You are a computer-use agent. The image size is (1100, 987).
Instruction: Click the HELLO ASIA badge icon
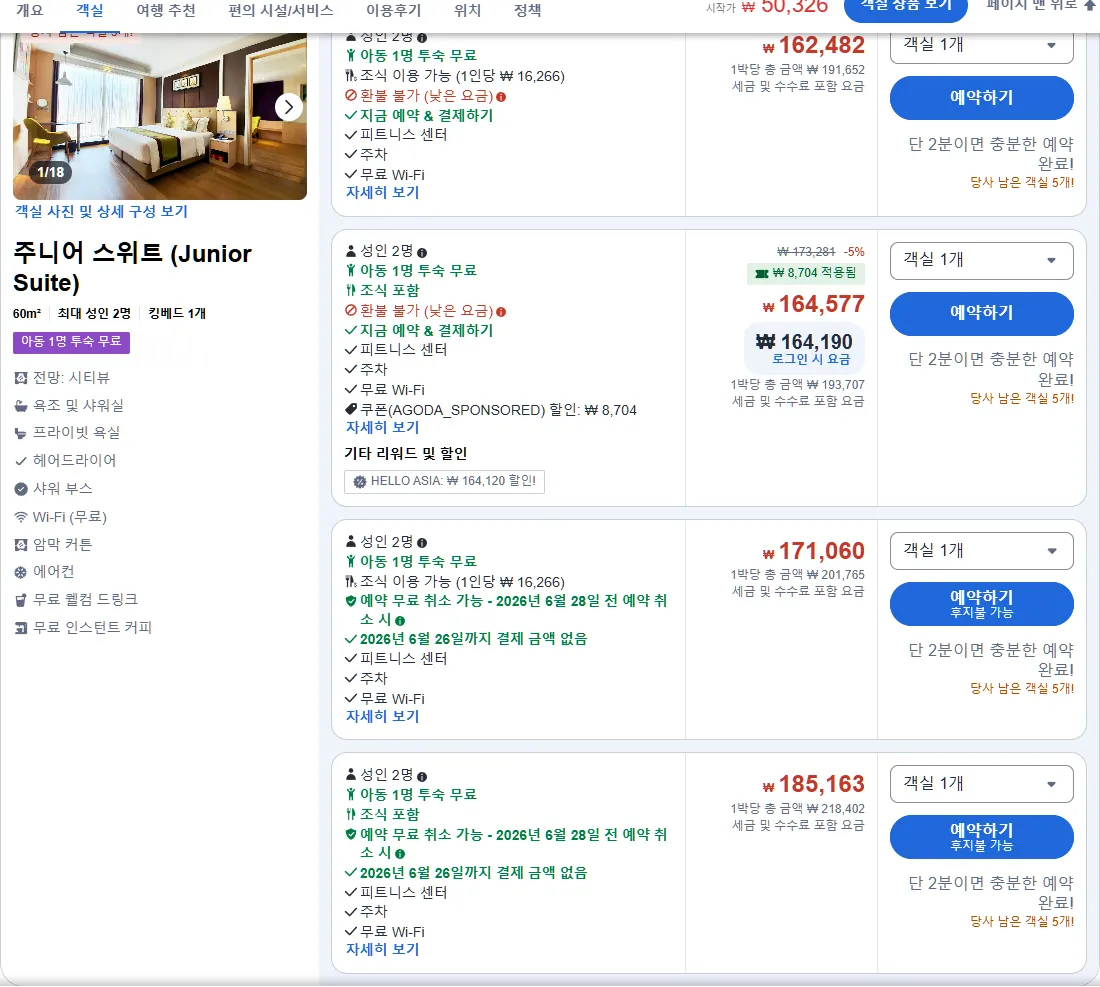click(360, 482)
